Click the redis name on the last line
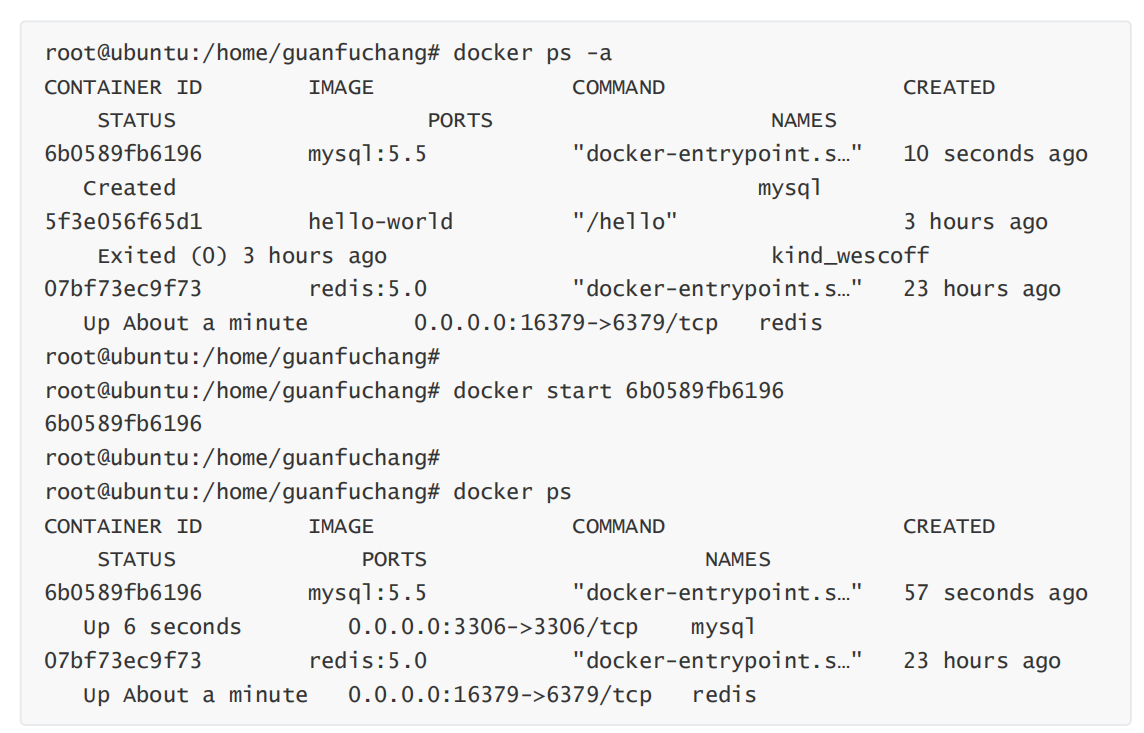The height and width of the screenshot is (733, 1144). 724,694
